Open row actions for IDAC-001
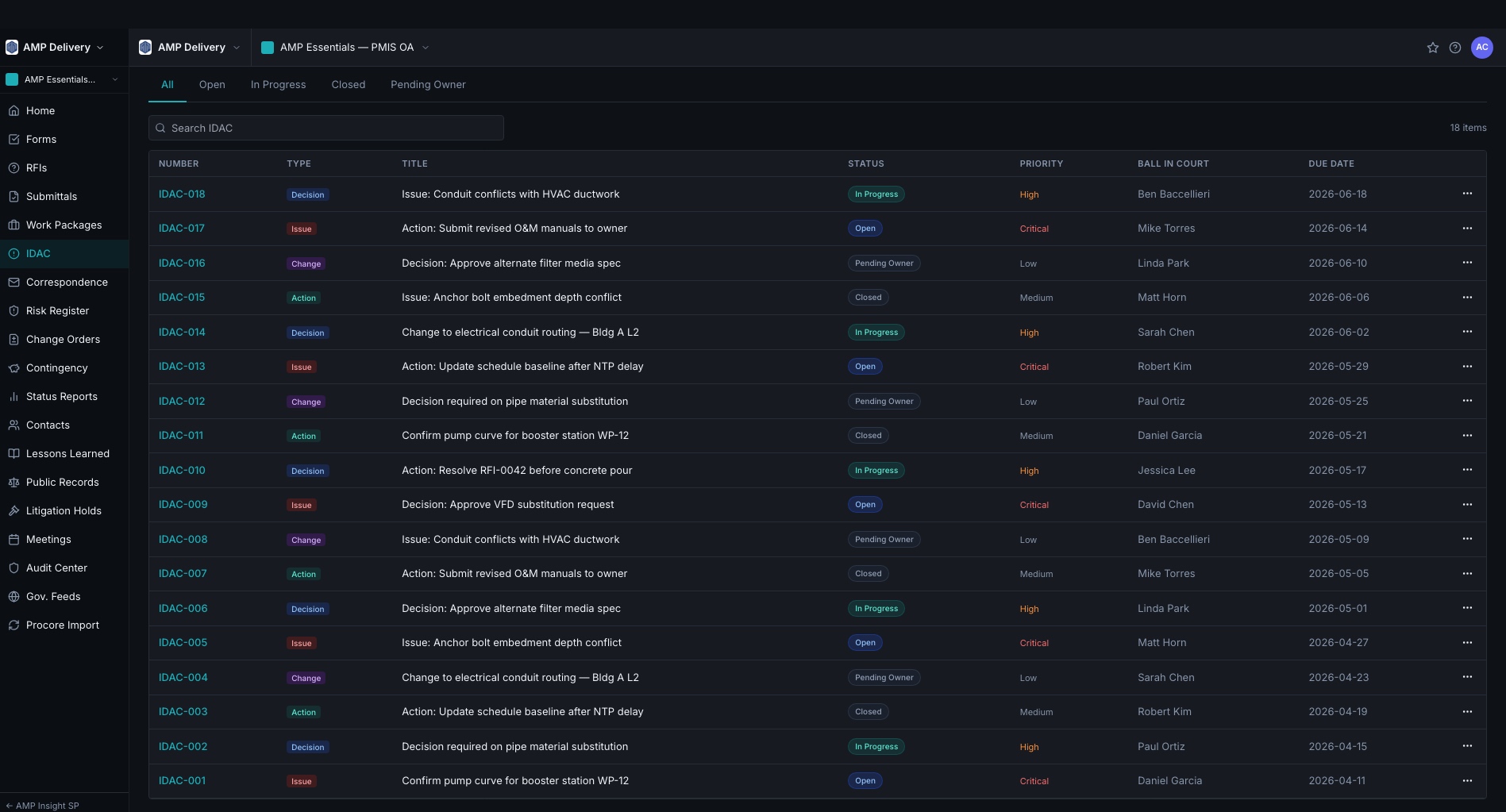 (1467, 781)
